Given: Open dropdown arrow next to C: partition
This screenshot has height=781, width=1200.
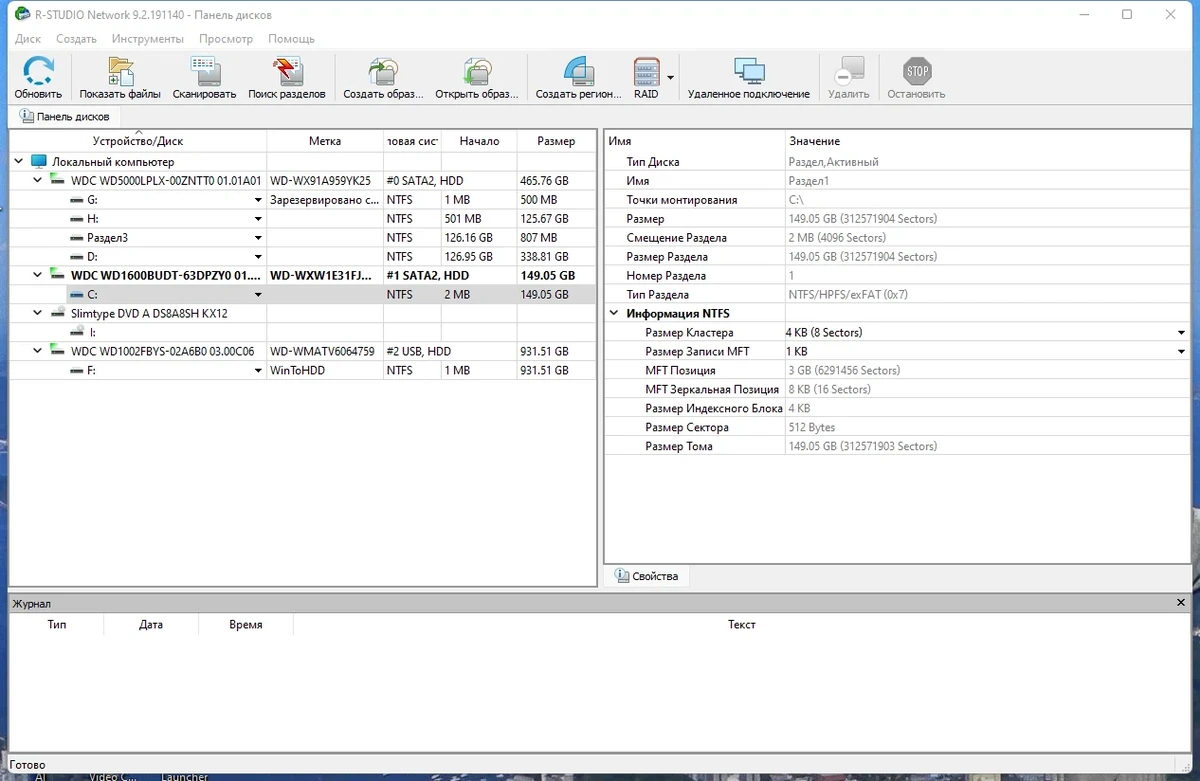Looking at the screenshot, I should (258, 295).
